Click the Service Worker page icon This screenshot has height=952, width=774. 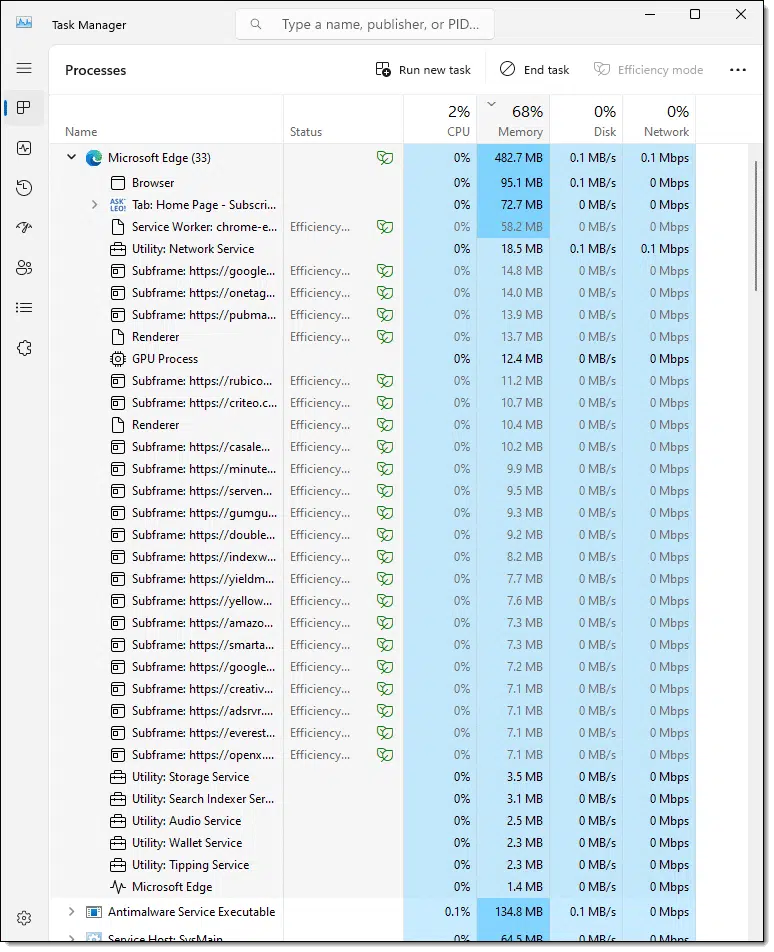click(x=118, y=227)
